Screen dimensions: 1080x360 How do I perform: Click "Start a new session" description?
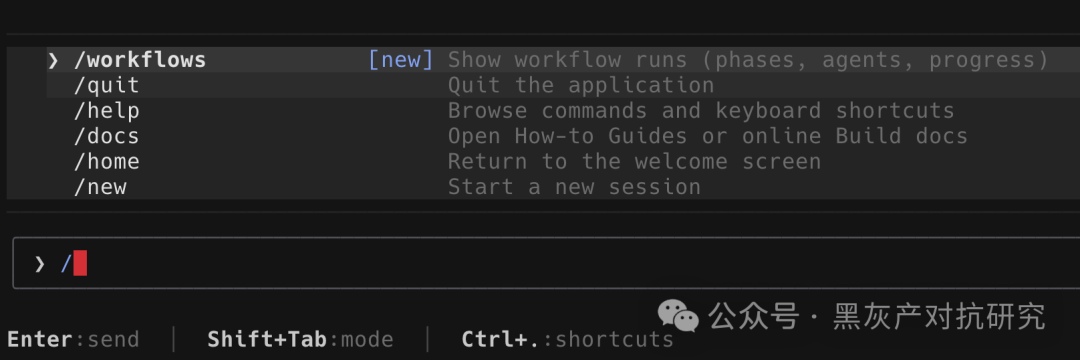click(574, 187)
